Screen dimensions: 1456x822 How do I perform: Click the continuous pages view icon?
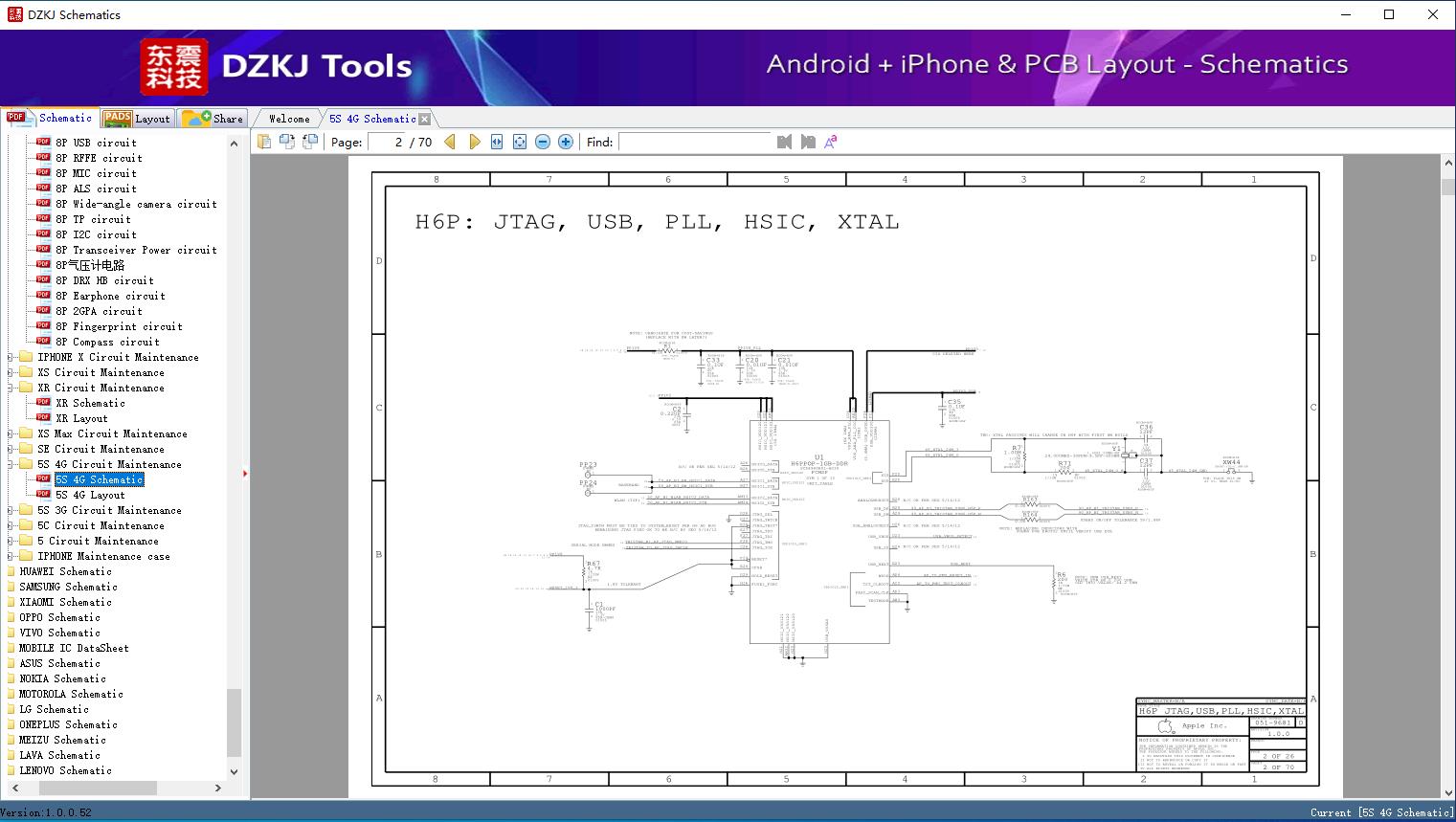tap(308, 141)
